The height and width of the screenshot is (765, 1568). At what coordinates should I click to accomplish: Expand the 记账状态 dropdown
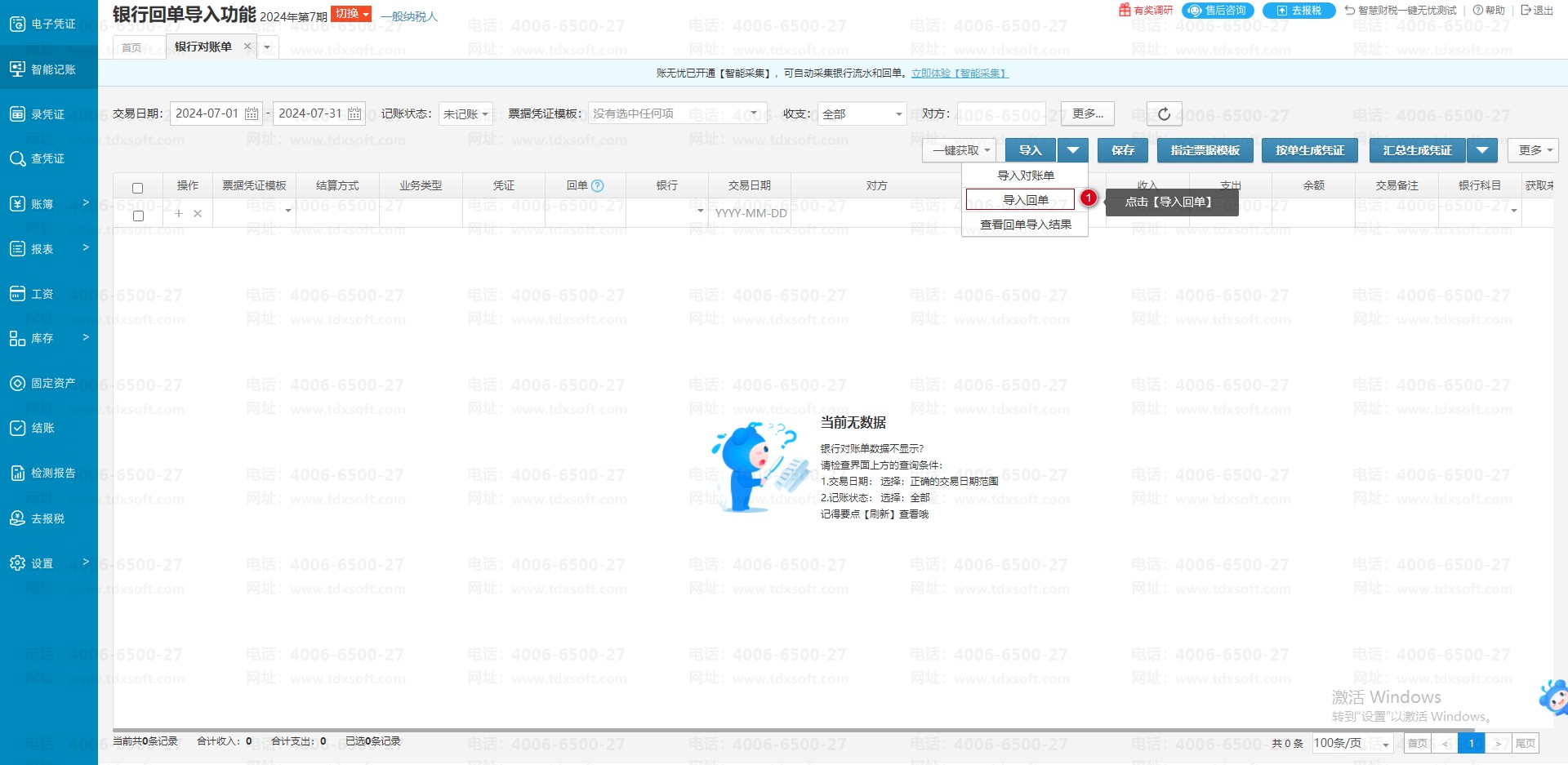[465, 114]
